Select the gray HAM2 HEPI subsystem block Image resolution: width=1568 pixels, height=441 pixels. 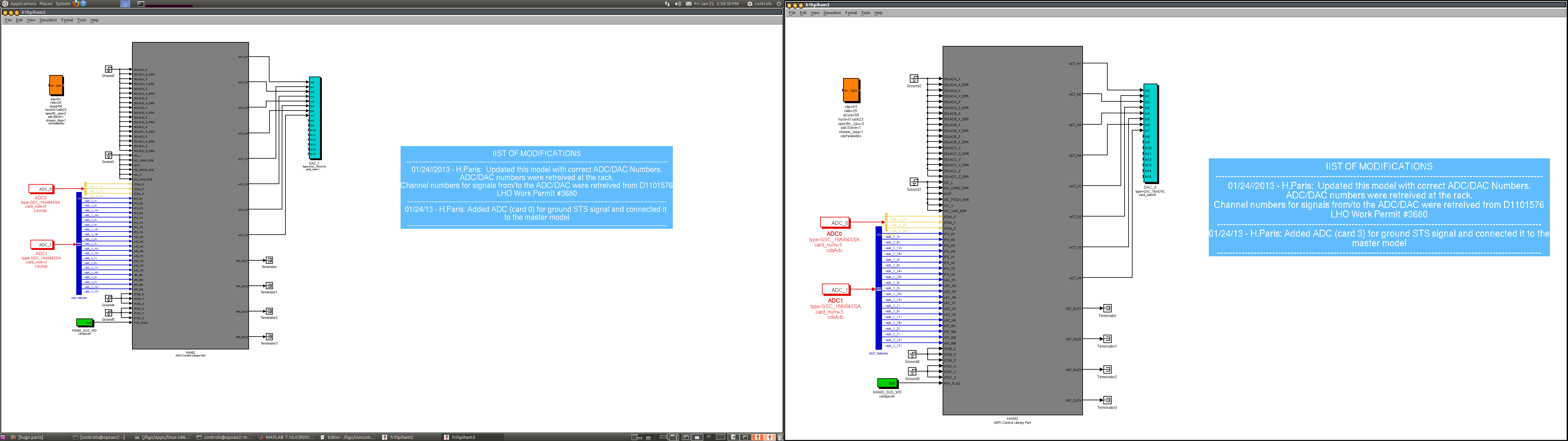(x=190, y=195)
